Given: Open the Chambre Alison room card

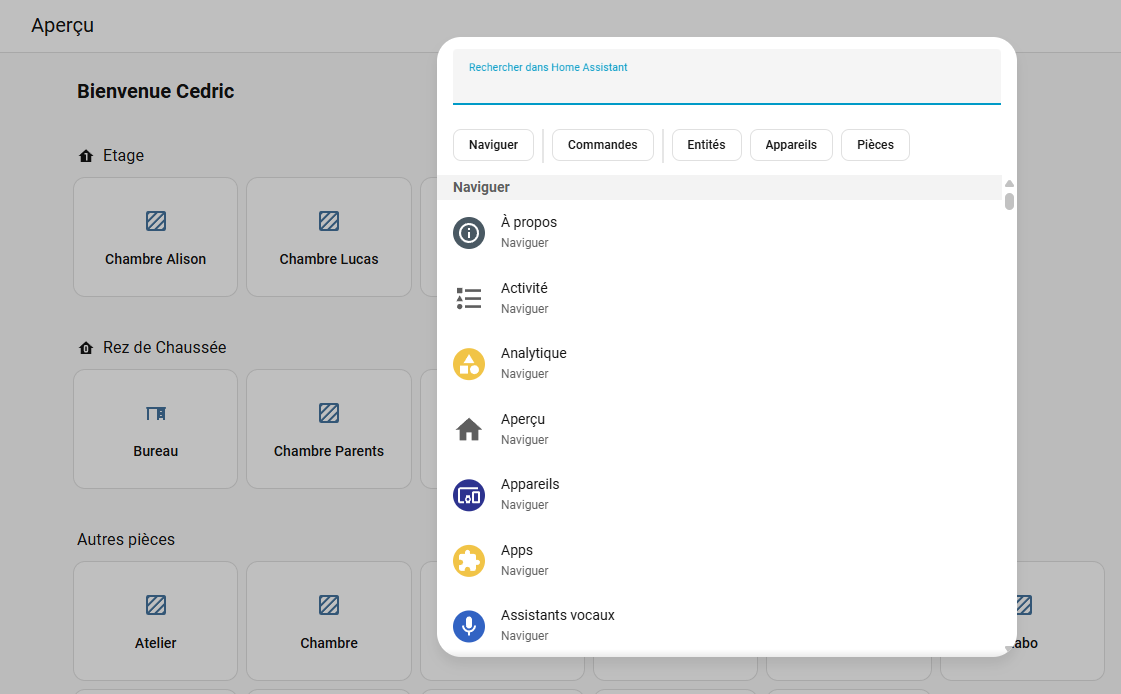Looking at the screenshot, I should (156, 238).
